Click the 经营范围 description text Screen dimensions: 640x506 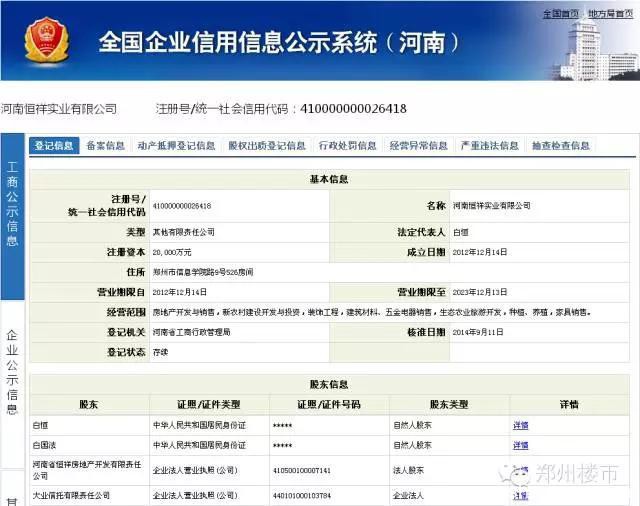pos(372,312)
